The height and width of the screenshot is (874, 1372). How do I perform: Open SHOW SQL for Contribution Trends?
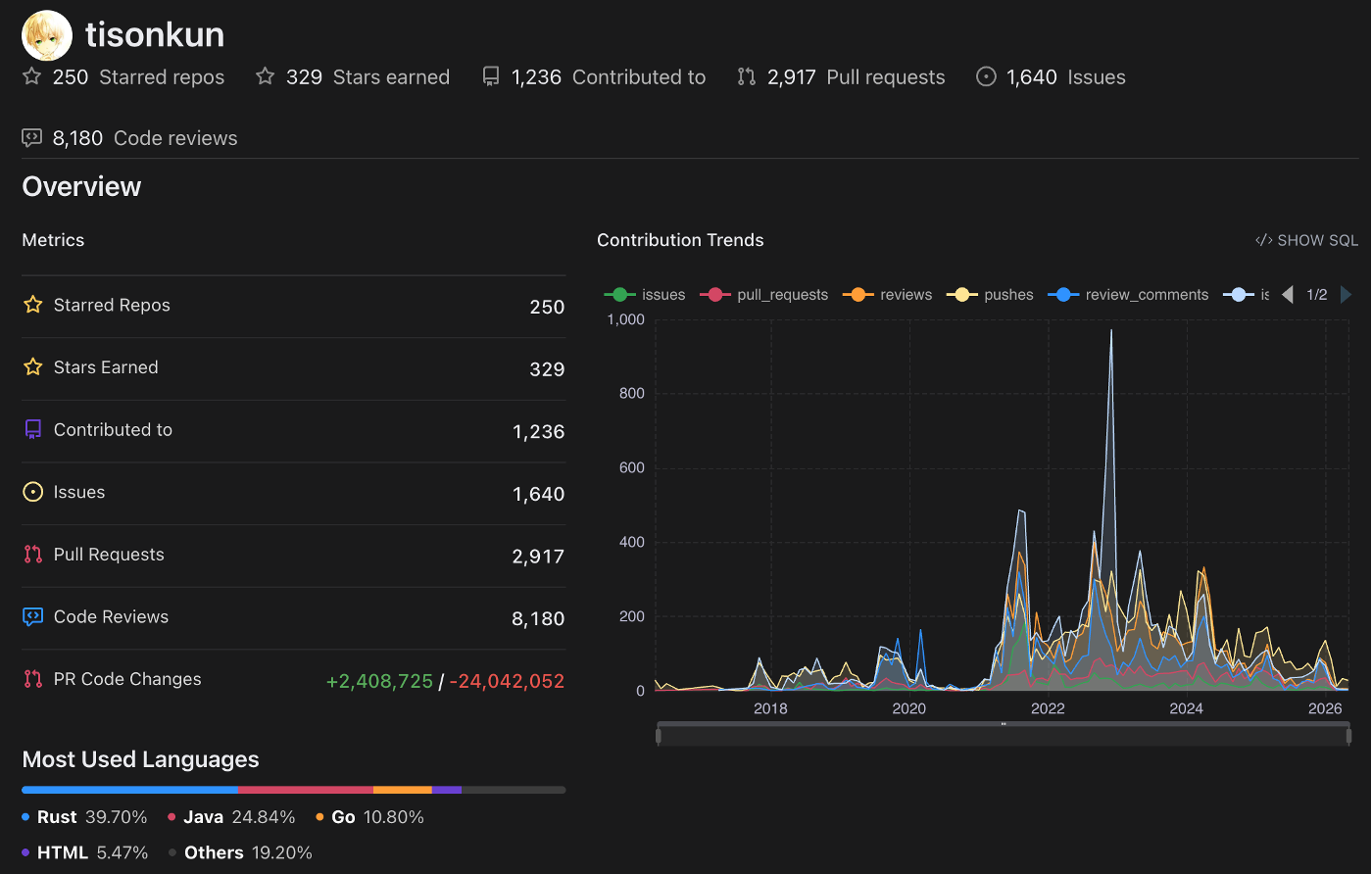1306,240
